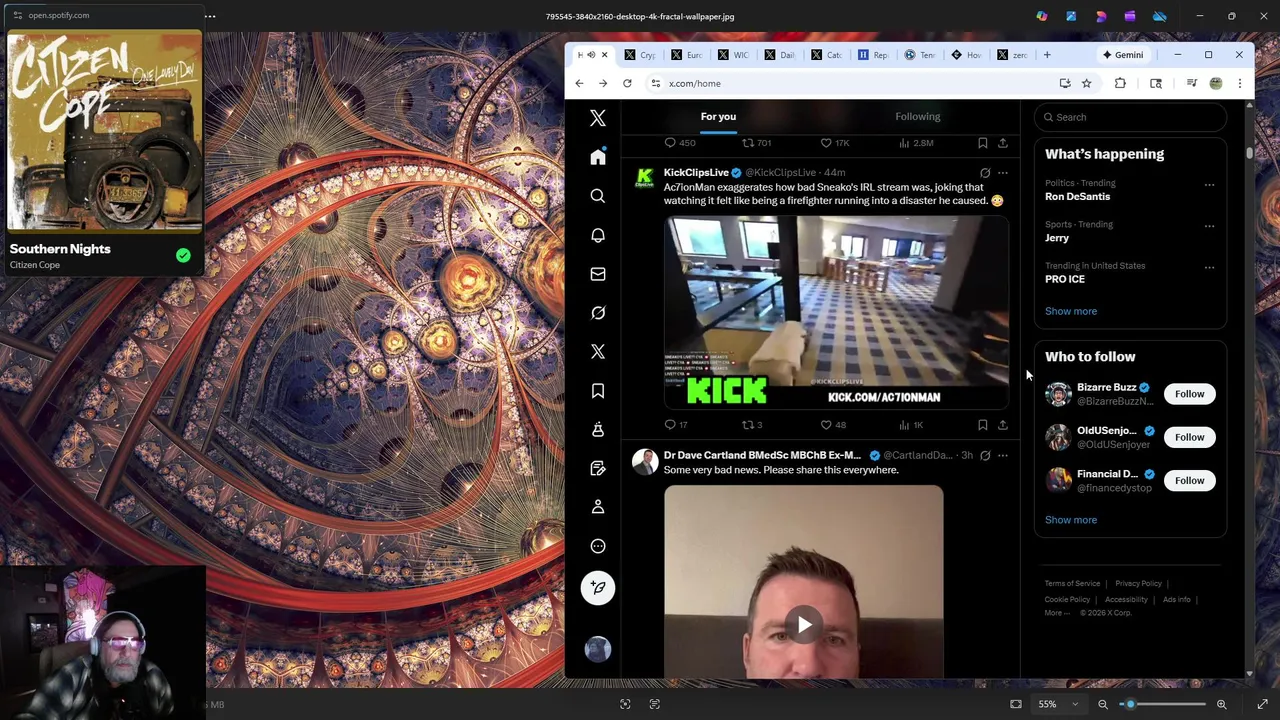Click the browser Back button
1280x720 pixels.
[x=579, y=83]
